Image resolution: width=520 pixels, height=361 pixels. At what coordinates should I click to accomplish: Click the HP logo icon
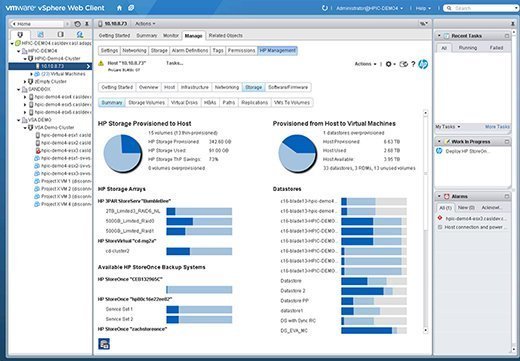pos(423,64)
